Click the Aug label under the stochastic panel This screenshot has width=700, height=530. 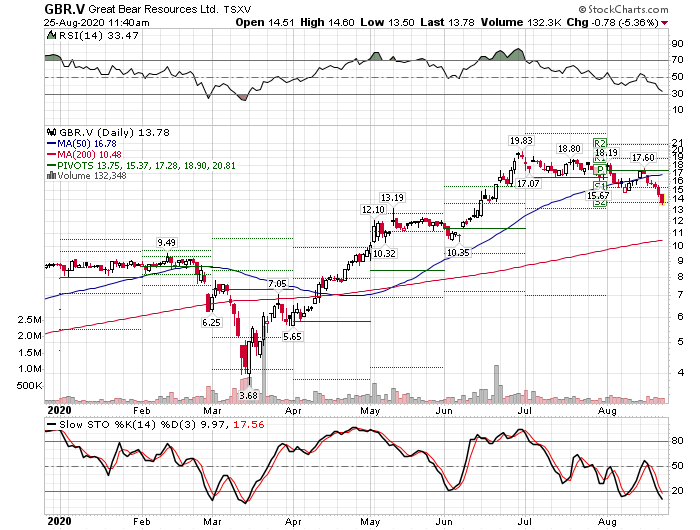click(607, 522)
